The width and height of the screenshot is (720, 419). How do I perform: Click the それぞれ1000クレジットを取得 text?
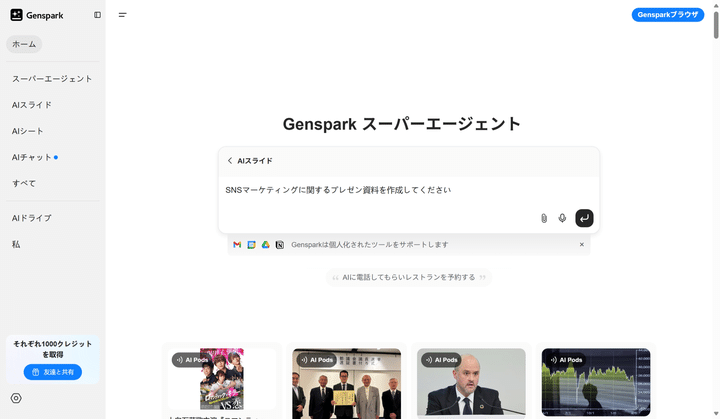coord(53,349)
